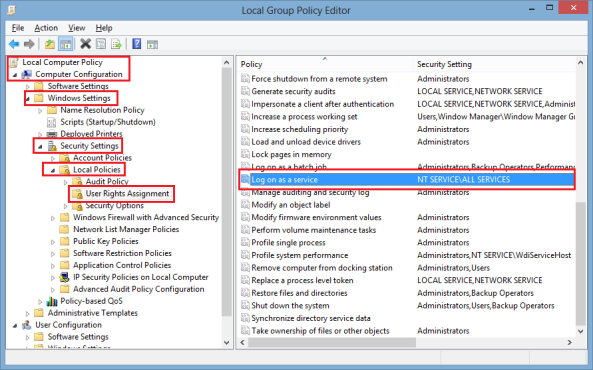
Task: Open the Properties toolbar icon
Action: (x=101, y=44)
